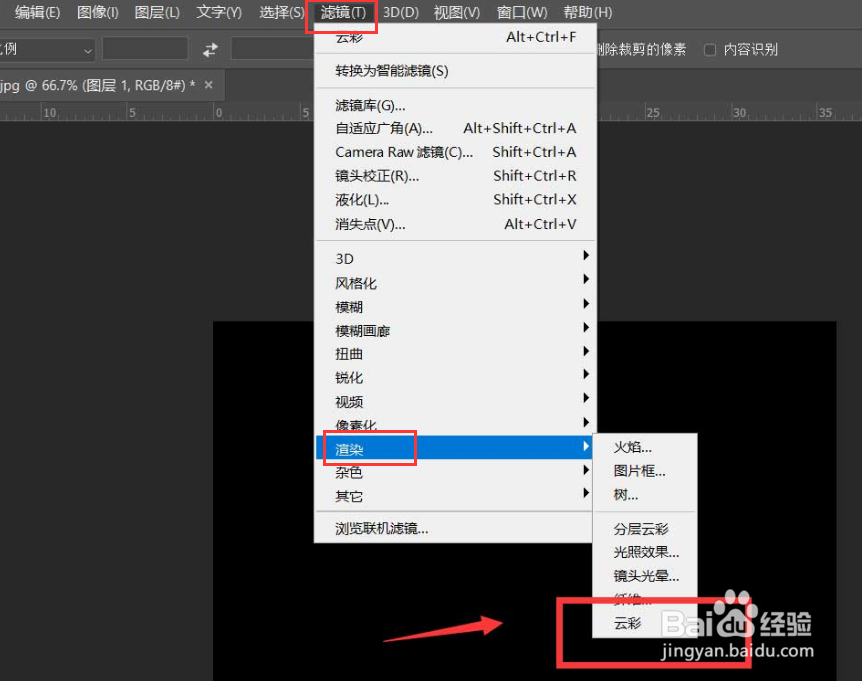
Task: Open the 图像(I) menu
Action: pyautogui.click(x=98, y=12)
